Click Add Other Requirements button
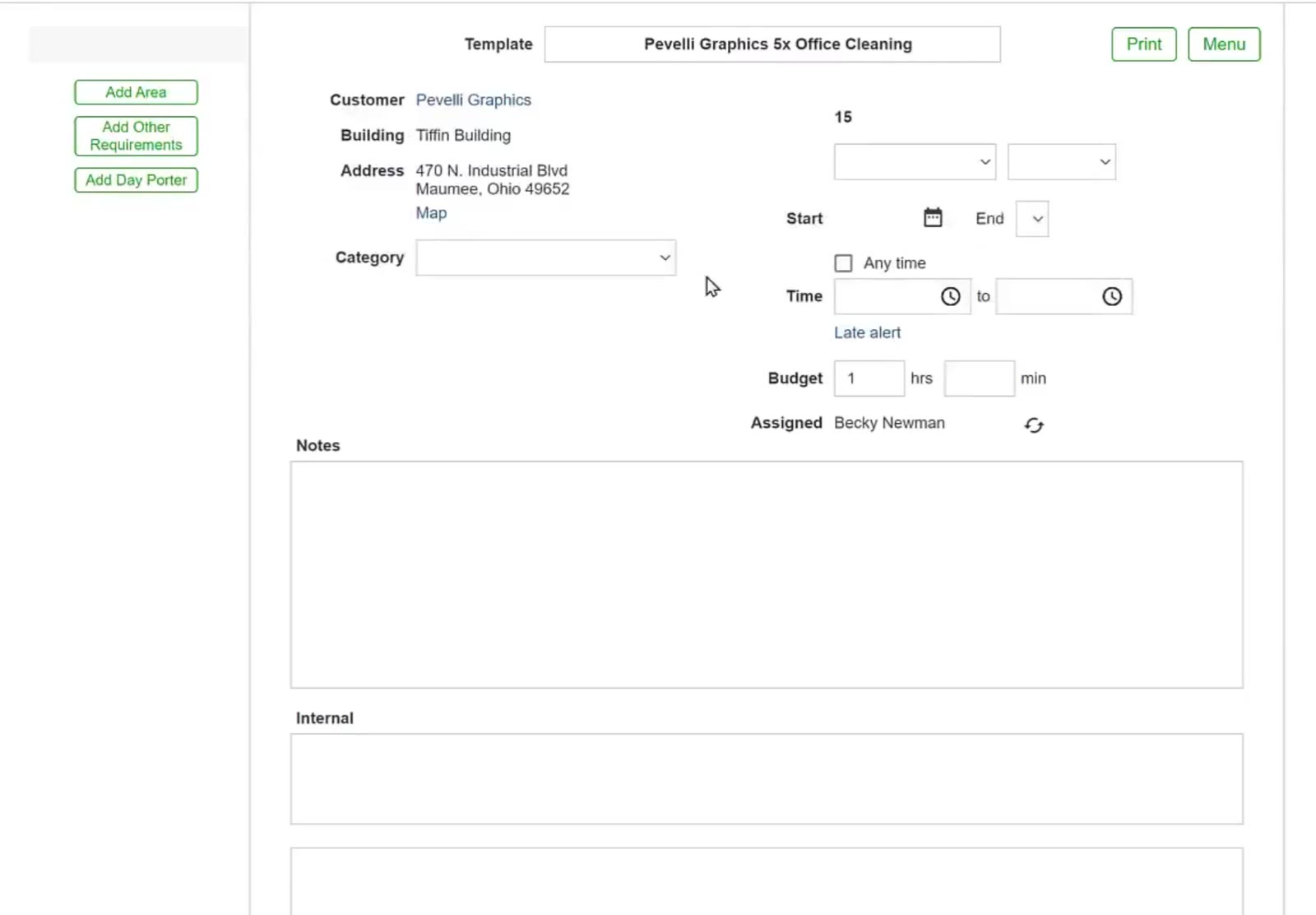 pyautogui.click(x=136, y=136)
